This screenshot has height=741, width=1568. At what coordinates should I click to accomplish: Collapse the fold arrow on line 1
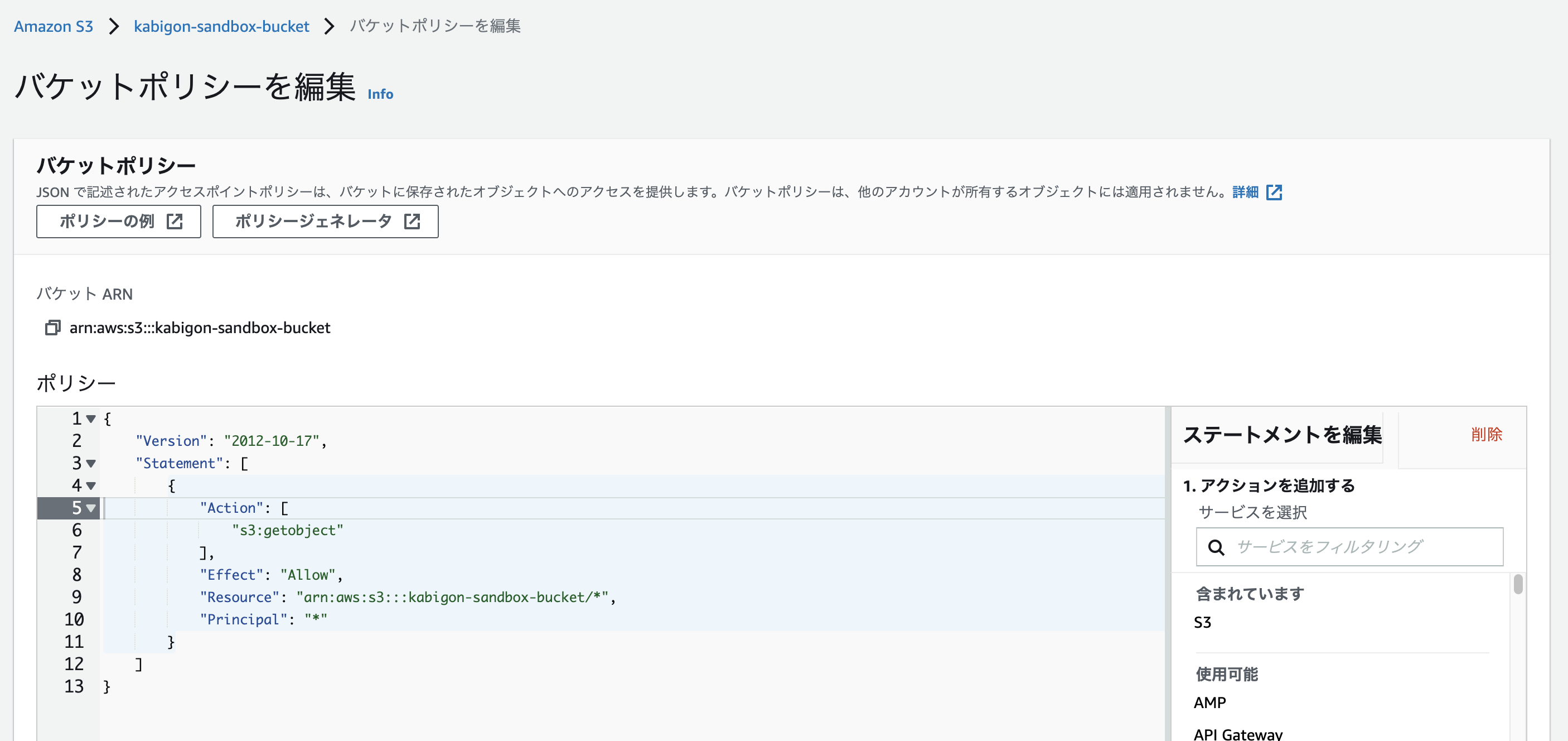(x=91, y=419)
